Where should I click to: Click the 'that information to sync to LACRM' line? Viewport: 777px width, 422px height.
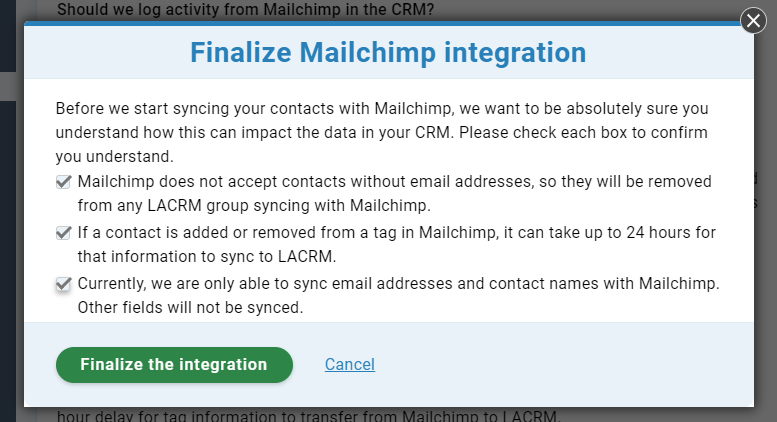[207, 257]
